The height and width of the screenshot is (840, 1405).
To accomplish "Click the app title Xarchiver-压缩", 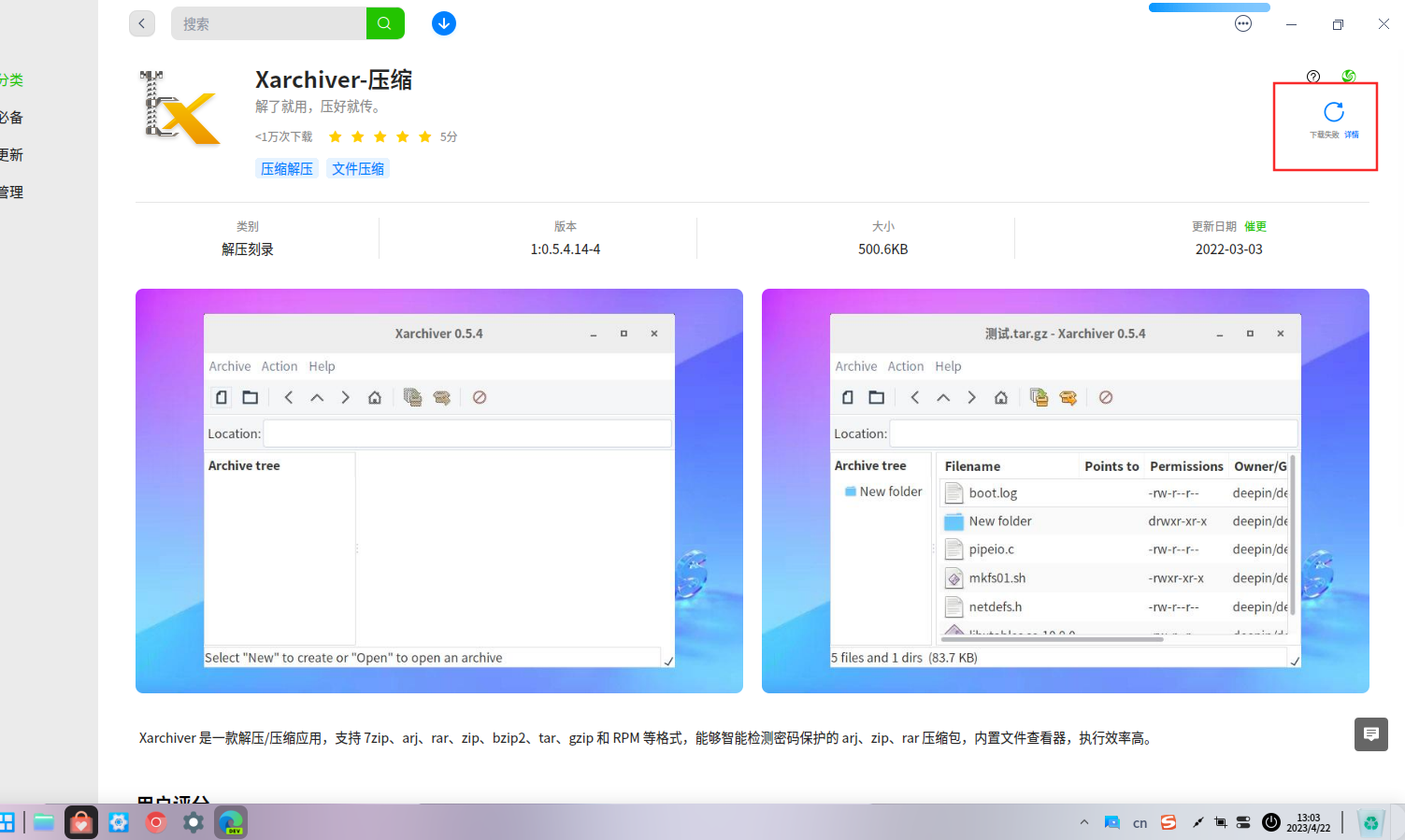I will coord(334,80).
